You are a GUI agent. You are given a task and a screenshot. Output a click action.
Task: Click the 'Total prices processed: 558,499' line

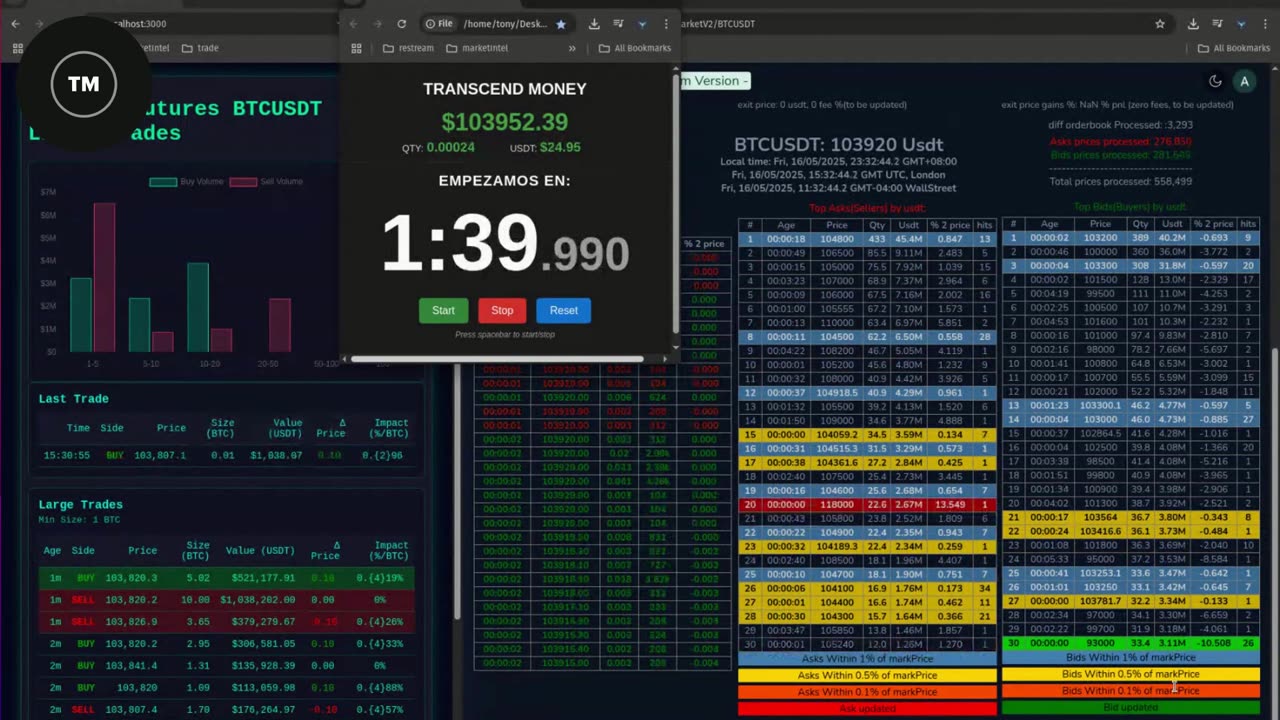click(1120, 181)
